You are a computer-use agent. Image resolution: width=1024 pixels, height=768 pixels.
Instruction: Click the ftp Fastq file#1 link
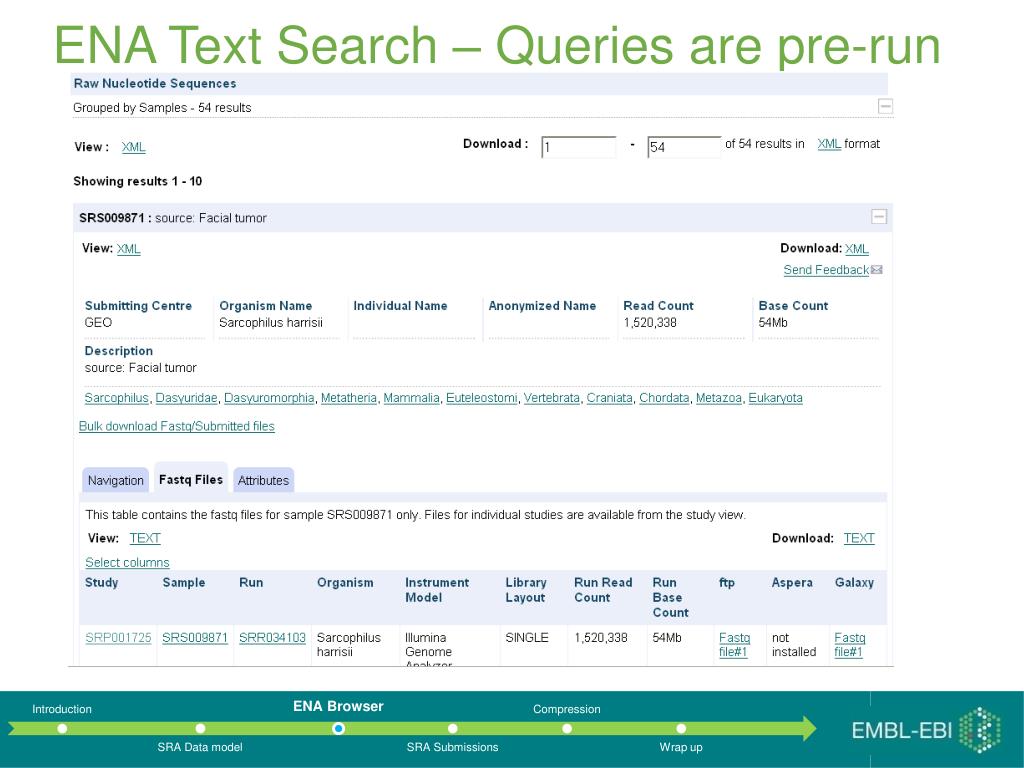point(734,645)
